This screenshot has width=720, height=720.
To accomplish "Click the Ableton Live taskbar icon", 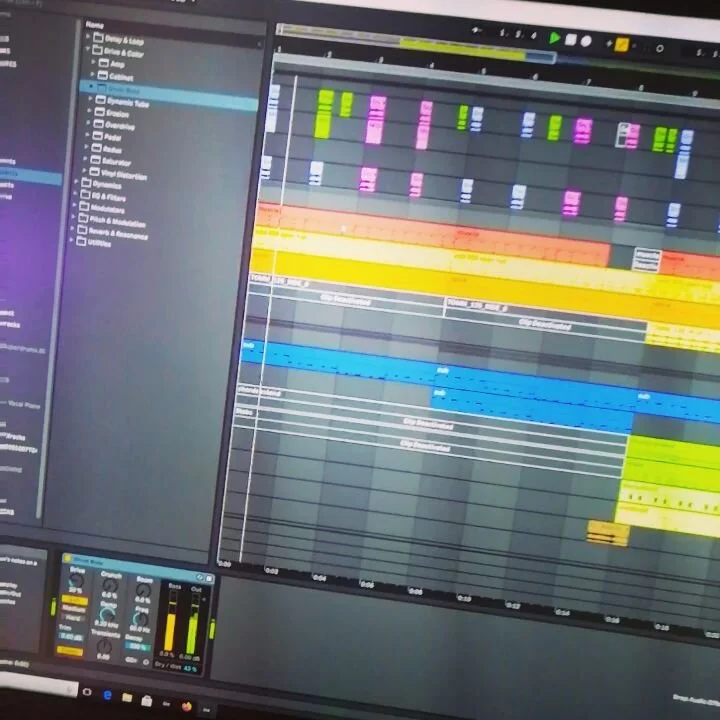I will 207,709.
